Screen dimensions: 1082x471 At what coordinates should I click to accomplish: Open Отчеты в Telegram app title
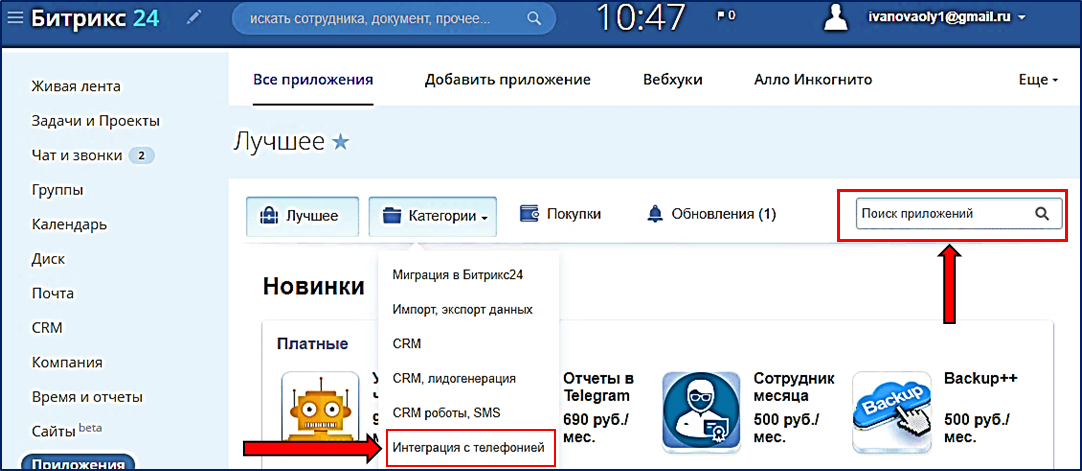pyautogui.click(x=598, y=387)
